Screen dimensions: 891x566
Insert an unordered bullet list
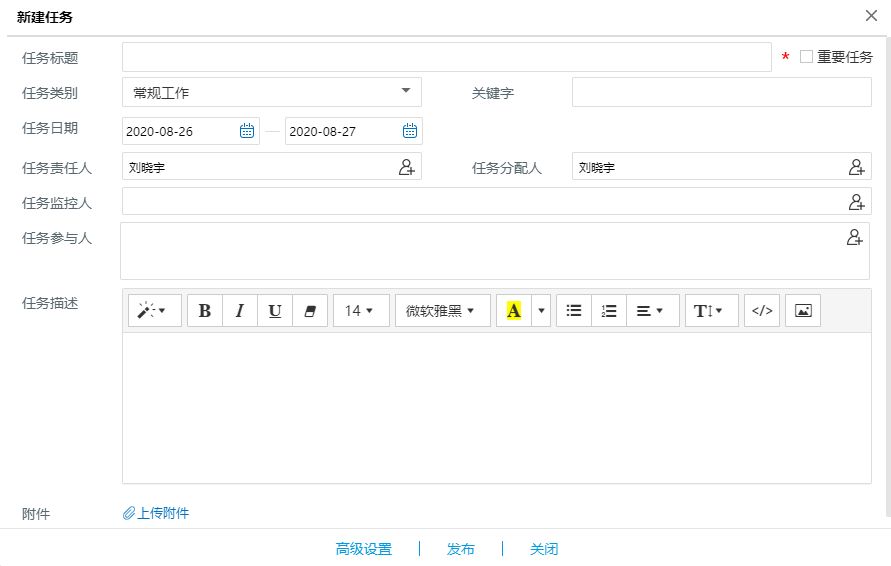(x=574, y=311)
